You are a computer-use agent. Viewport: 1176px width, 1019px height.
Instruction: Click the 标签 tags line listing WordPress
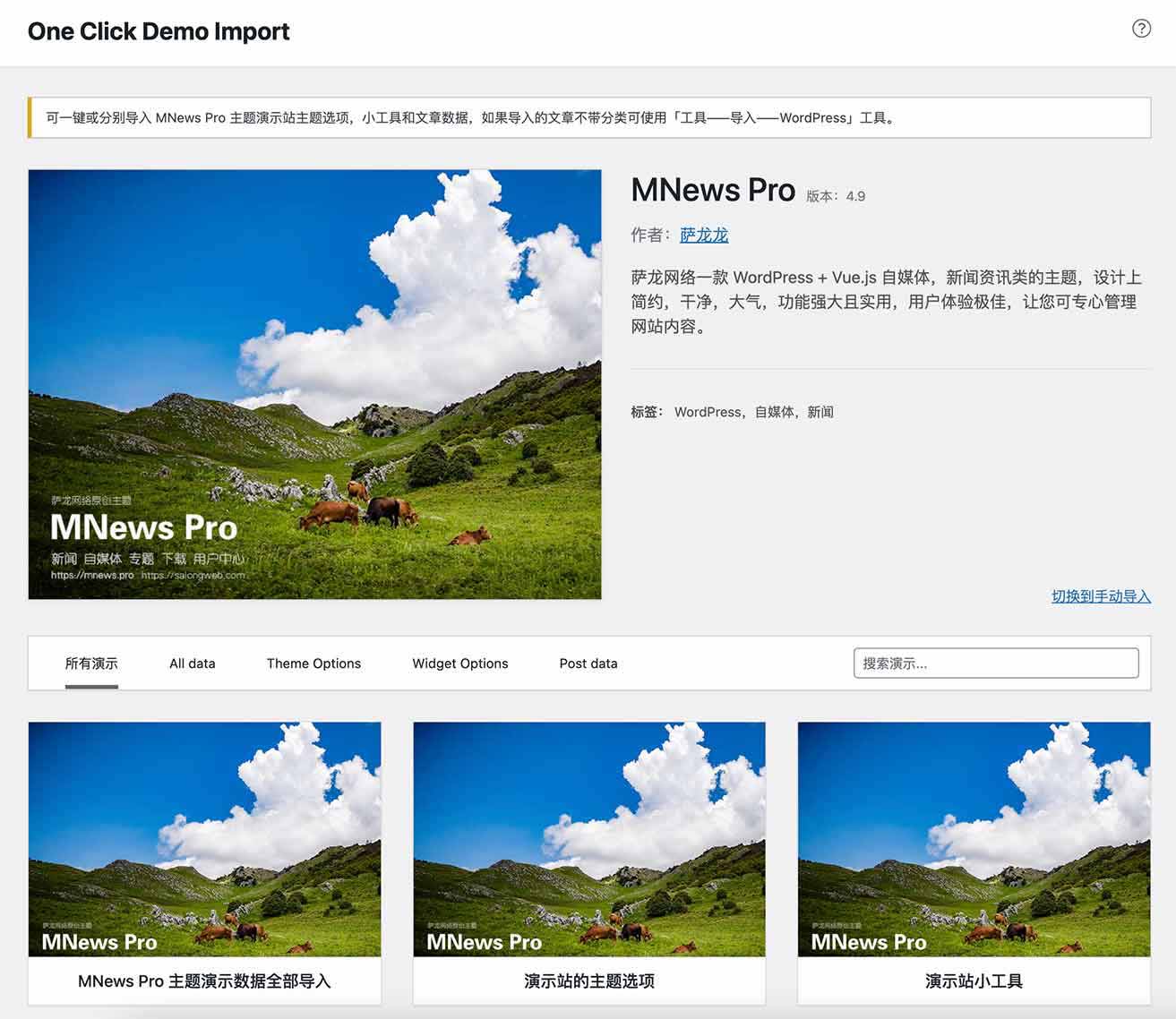tap(732, 412)
